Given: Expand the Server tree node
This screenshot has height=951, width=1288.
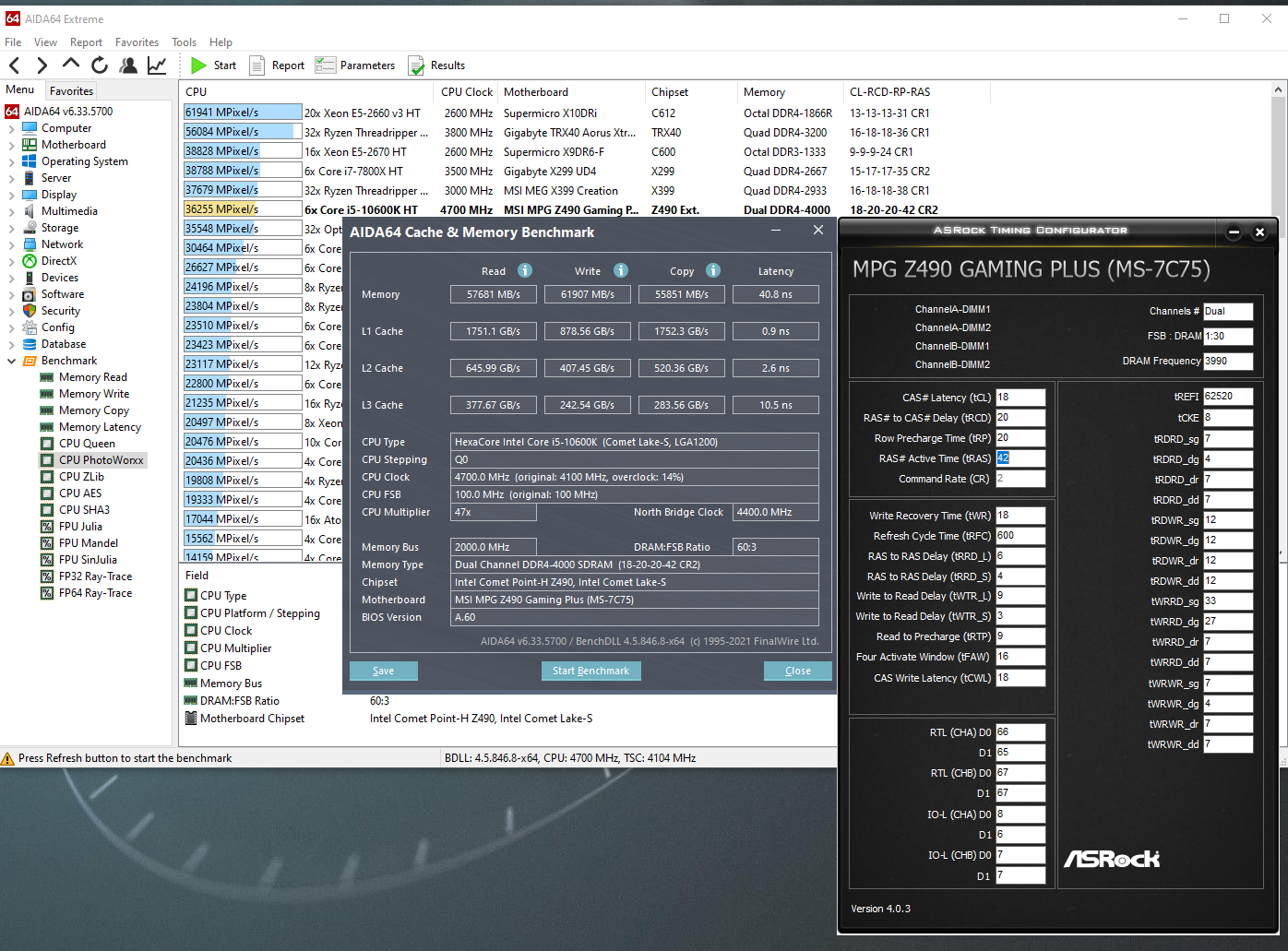Looking at the screenshot, I should pos(11,178).
